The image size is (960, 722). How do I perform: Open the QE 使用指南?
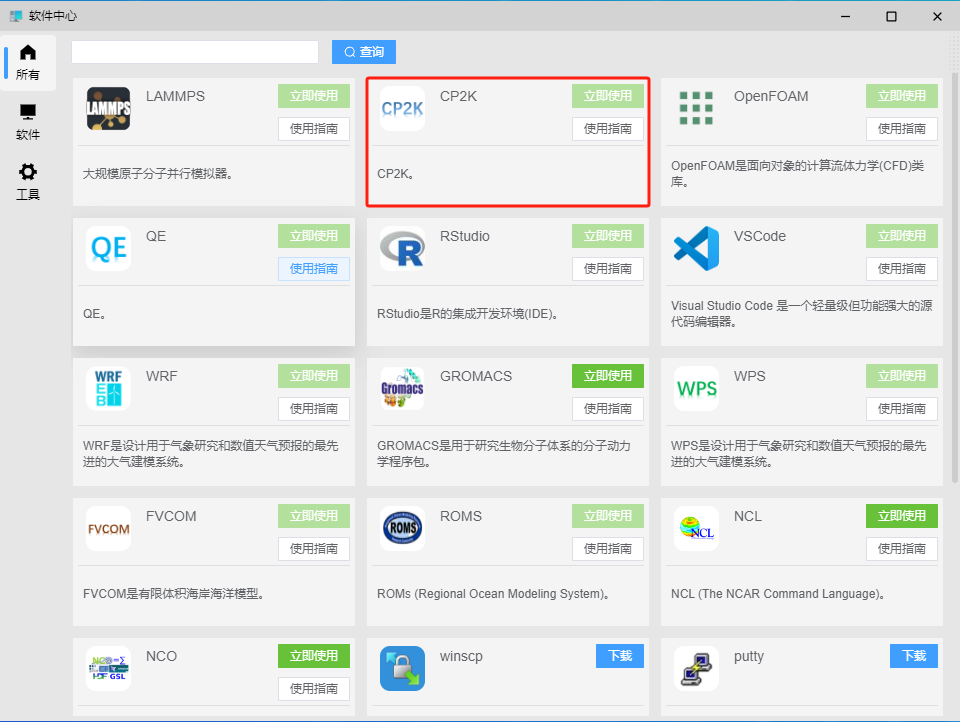click(x=313, y=269)
